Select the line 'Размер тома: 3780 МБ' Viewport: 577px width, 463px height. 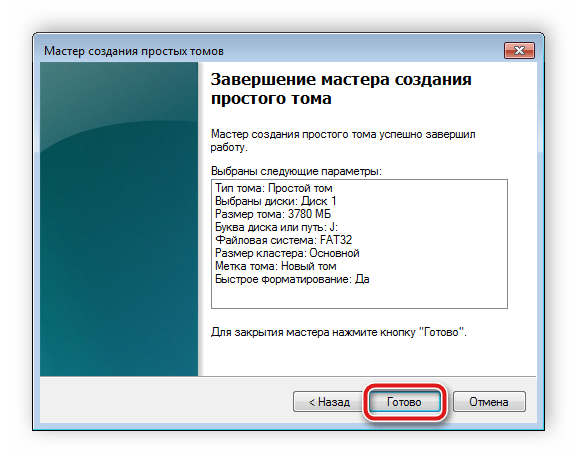[x=273, y=214]
